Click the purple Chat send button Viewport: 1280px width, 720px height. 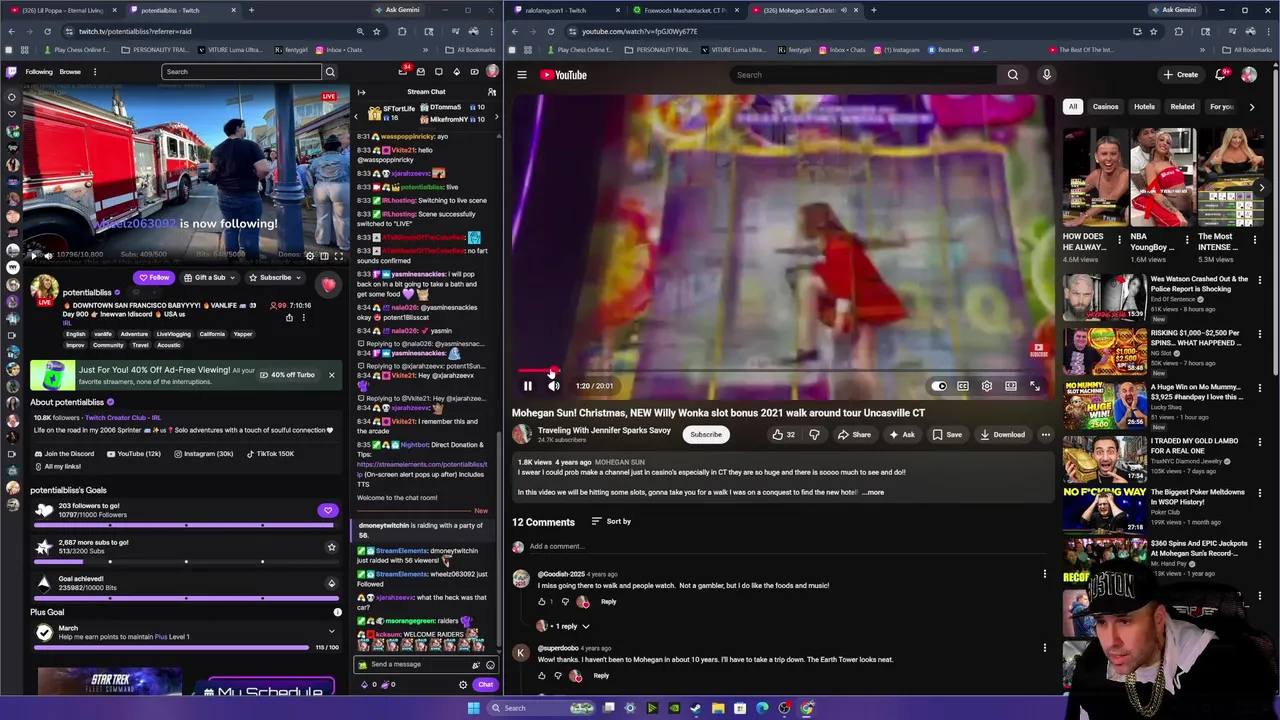click(x=485, y=685)
